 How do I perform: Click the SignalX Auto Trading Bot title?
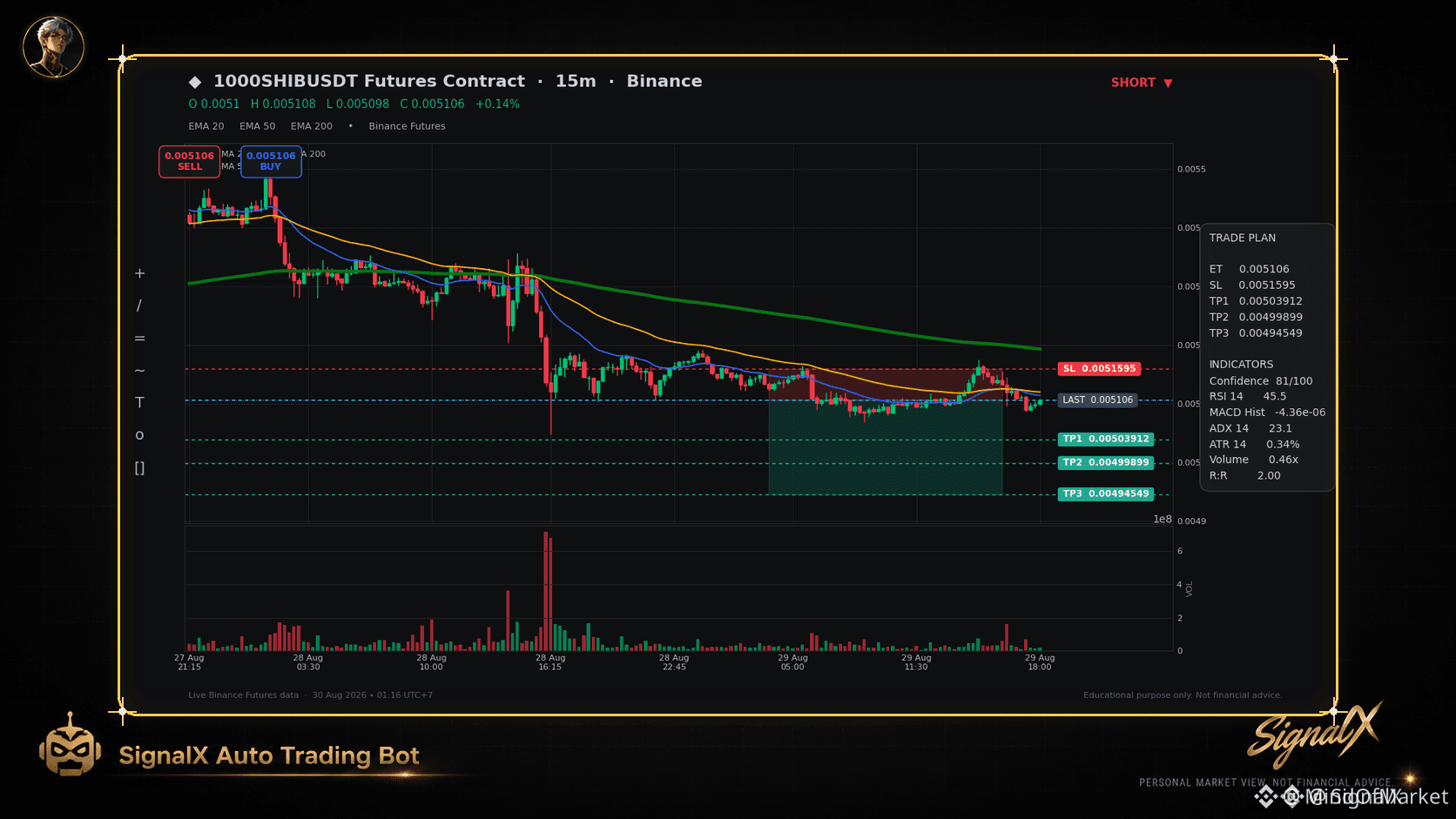pos(269,755)
